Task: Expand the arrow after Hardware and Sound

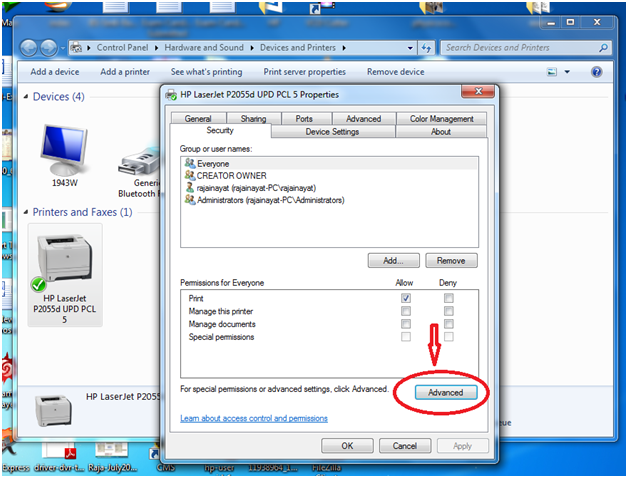Action: (252, 48)
